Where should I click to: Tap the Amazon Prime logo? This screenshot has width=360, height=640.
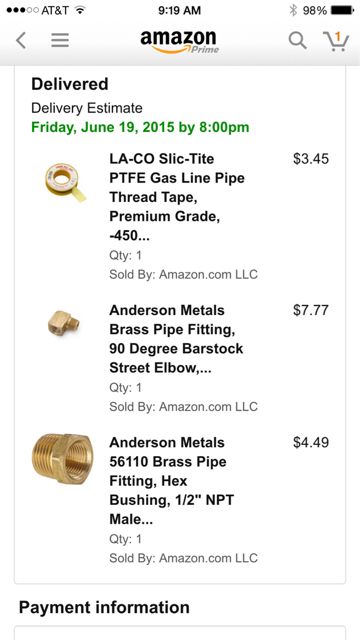click(x=179, y=42)
